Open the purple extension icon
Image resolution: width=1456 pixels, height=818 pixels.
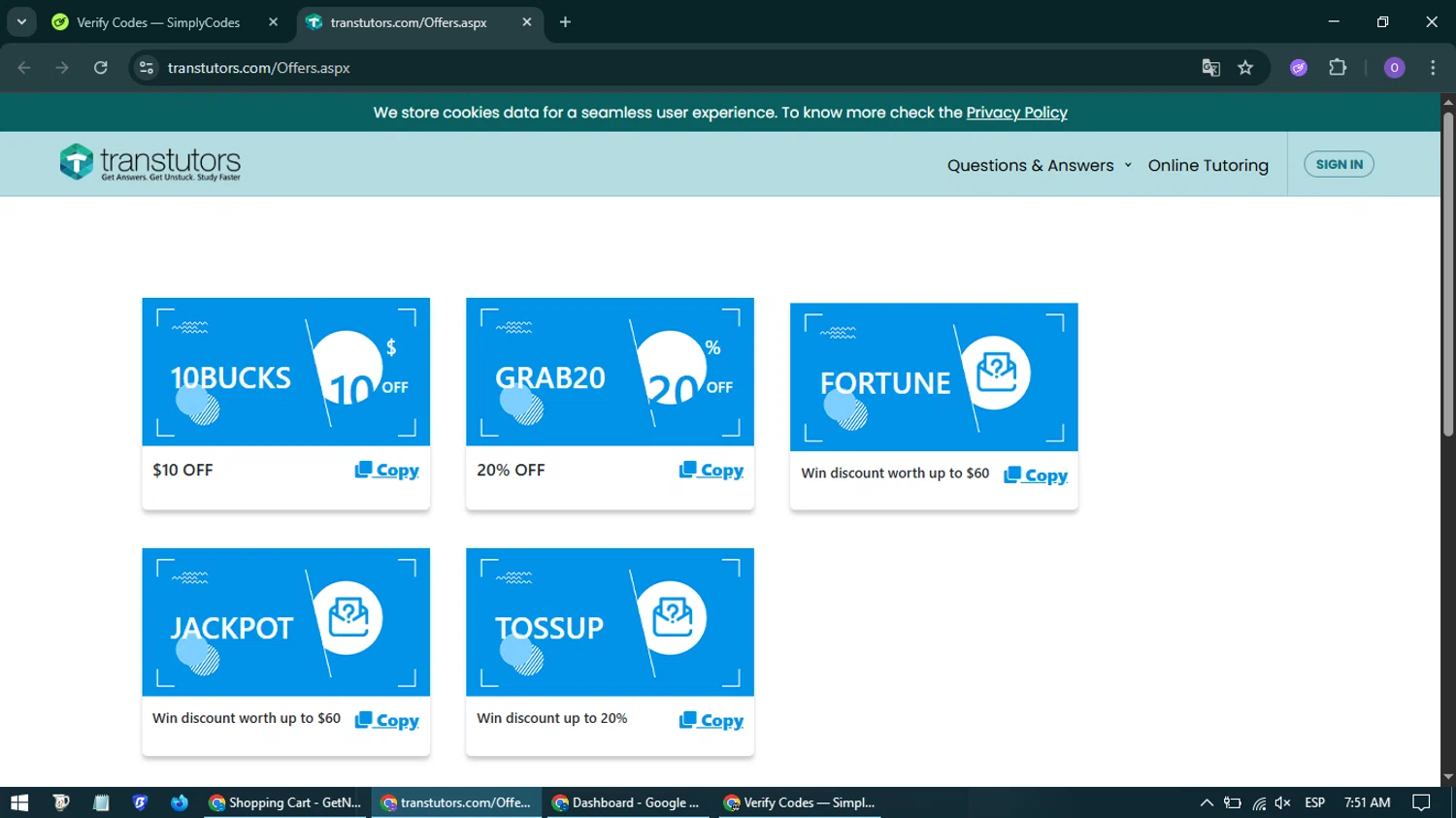(1299, 68)
